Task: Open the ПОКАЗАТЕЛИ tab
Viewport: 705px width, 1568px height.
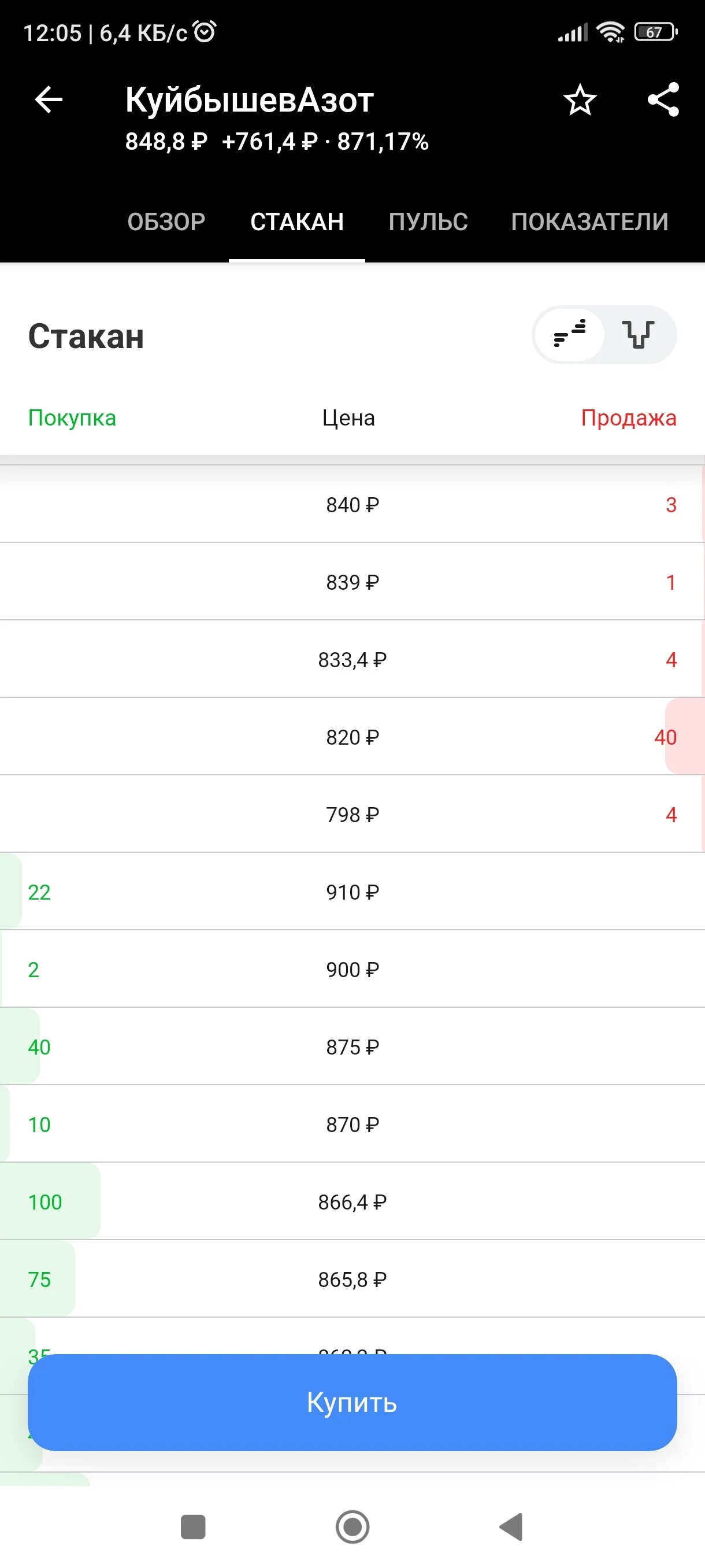Action: 589,221
